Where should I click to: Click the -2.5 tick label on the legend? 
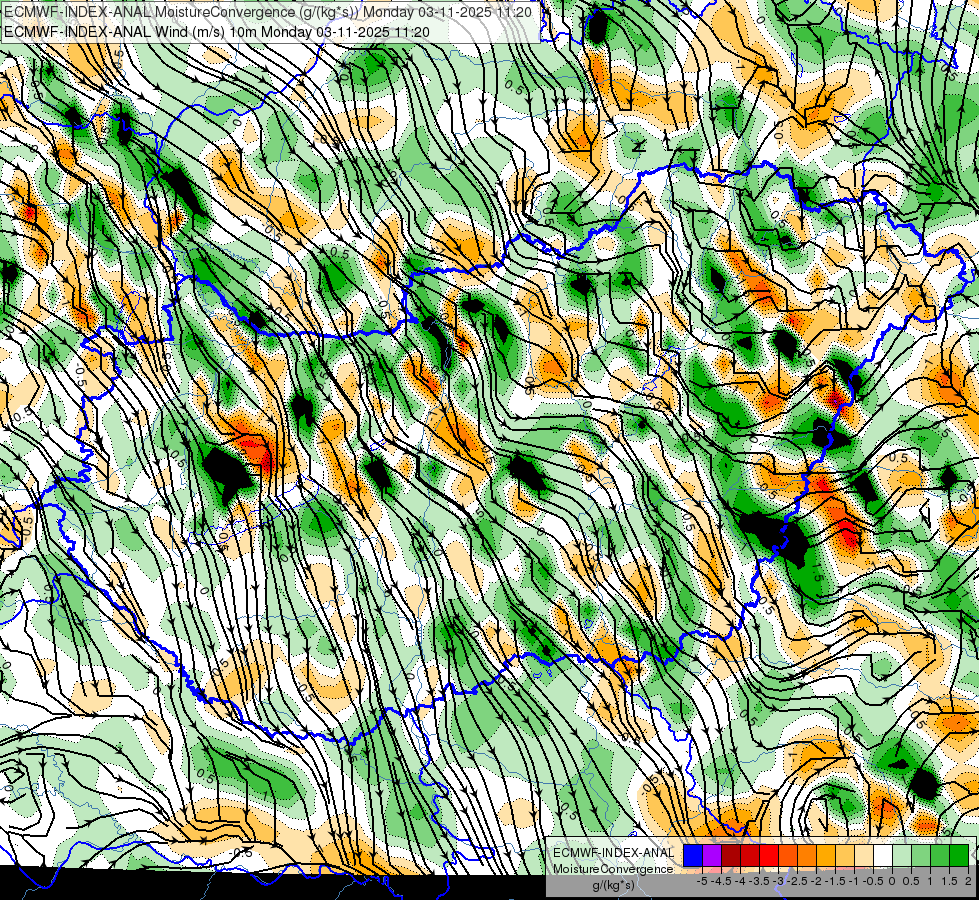click(797, 881)
